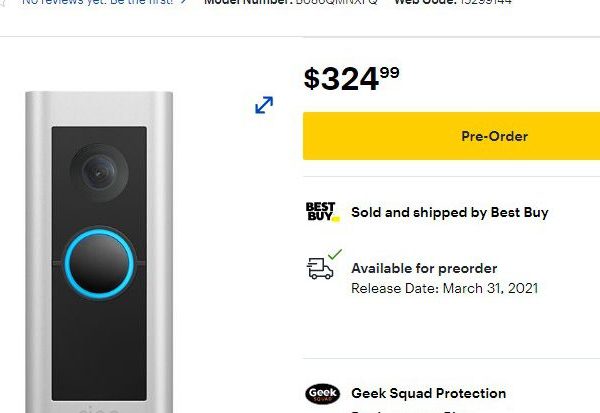Viewport: 600px width, 413px height.
Task: Click the Release Date March 31, 2021 text
Action: point(444,288)
